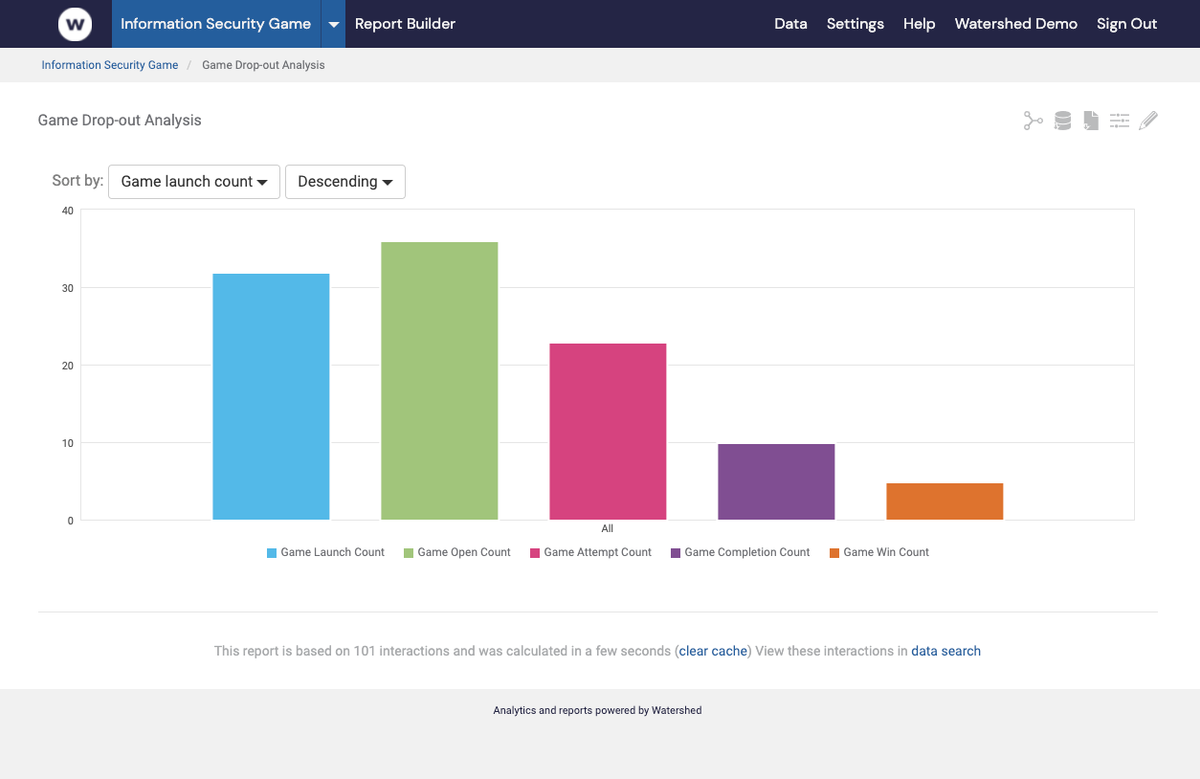
Task: Open the share report icon
Action: (1033, 121)
